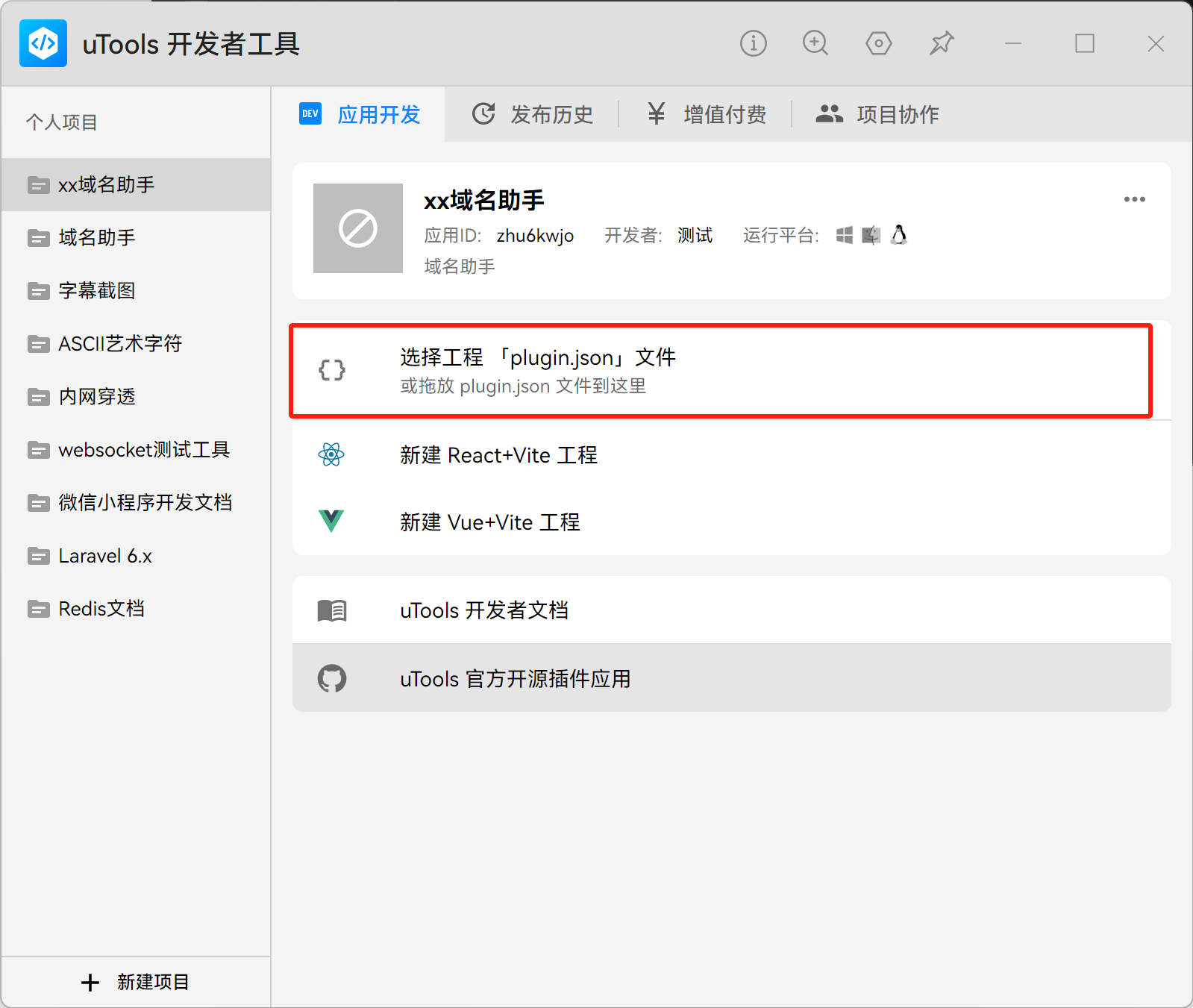Screen dimensions: 1193x1008
Task: Open the three-dot more options menu
Action: [x=1134, y=199]
